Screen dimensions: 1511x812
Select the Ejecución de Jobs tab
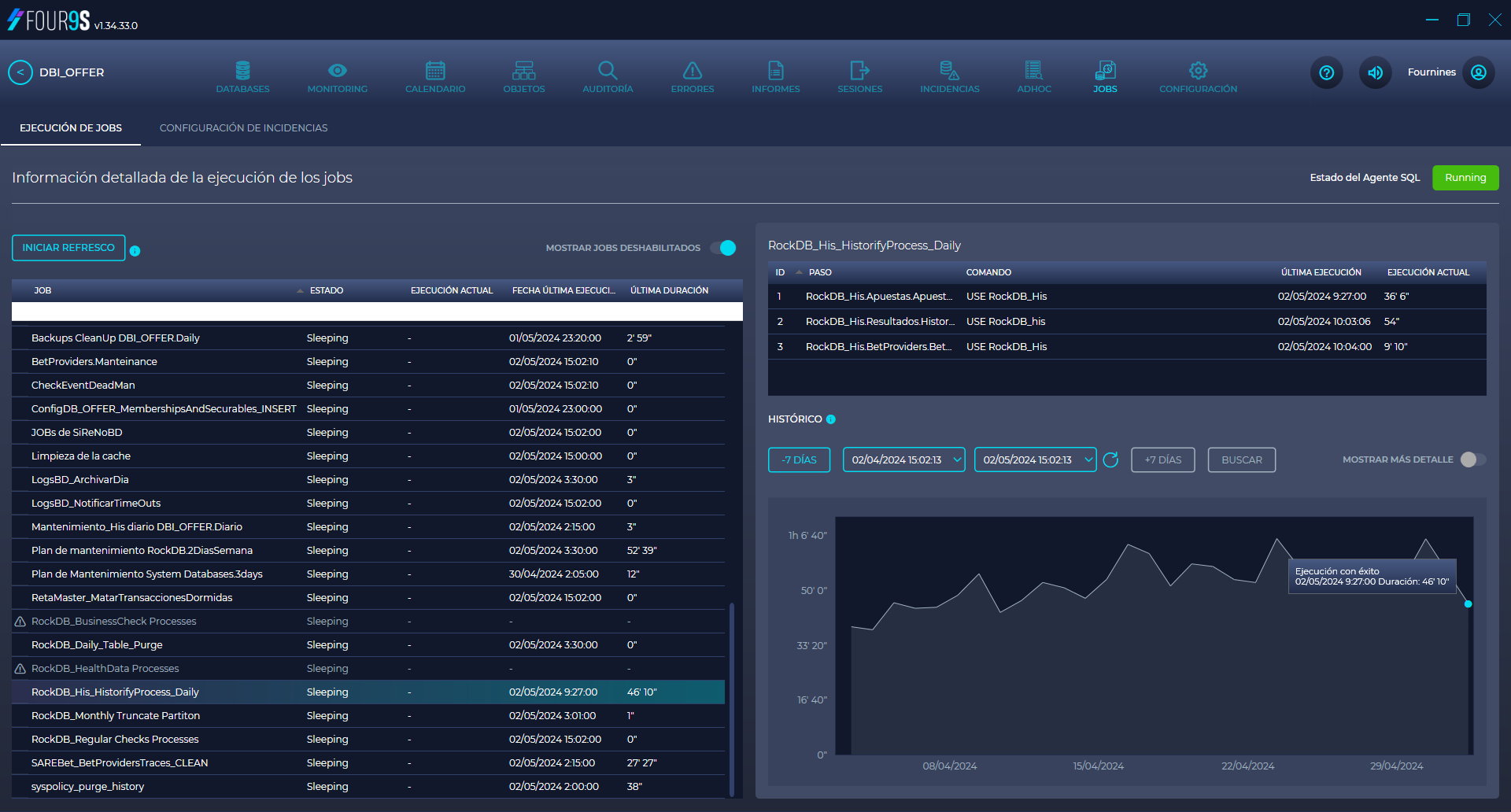pyautogui.click(x=70, y=127)
